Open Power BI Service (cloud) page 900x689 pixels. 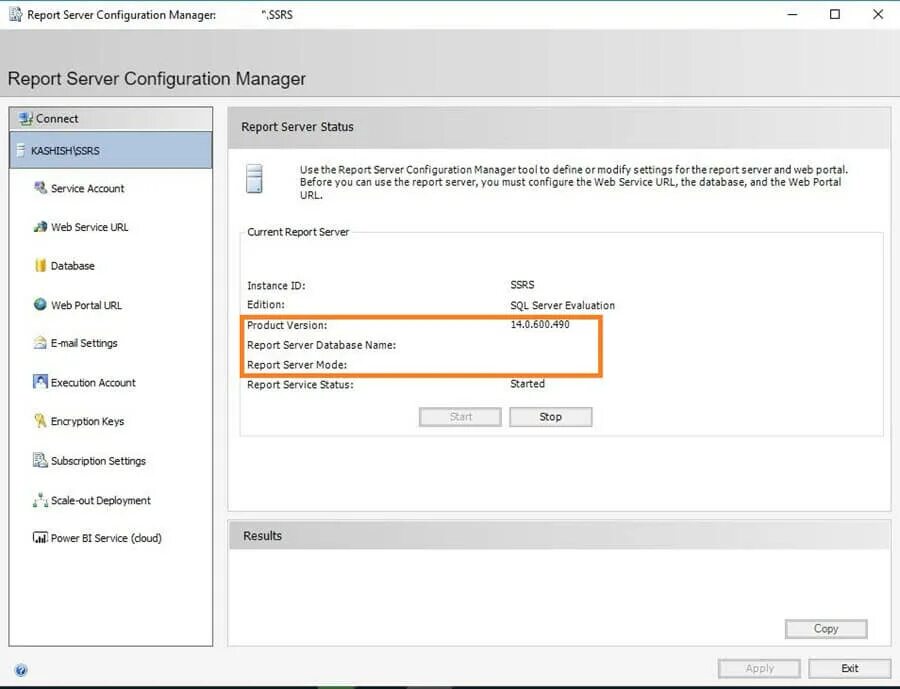pyautogui.click(x=106, y=539)
